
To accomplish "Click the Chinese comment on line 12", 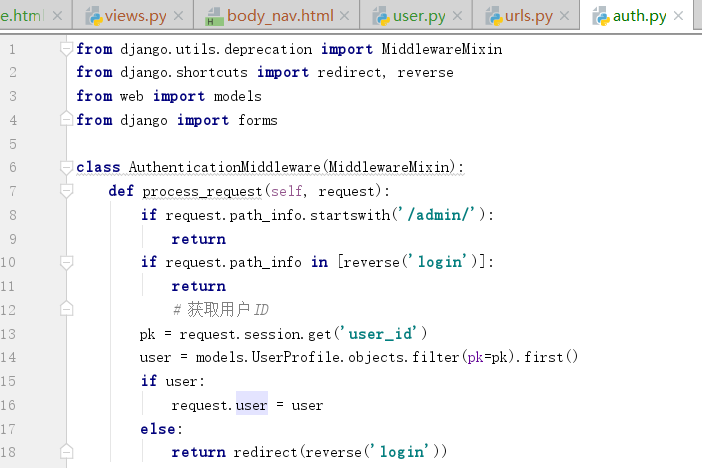I will (221, 309).
